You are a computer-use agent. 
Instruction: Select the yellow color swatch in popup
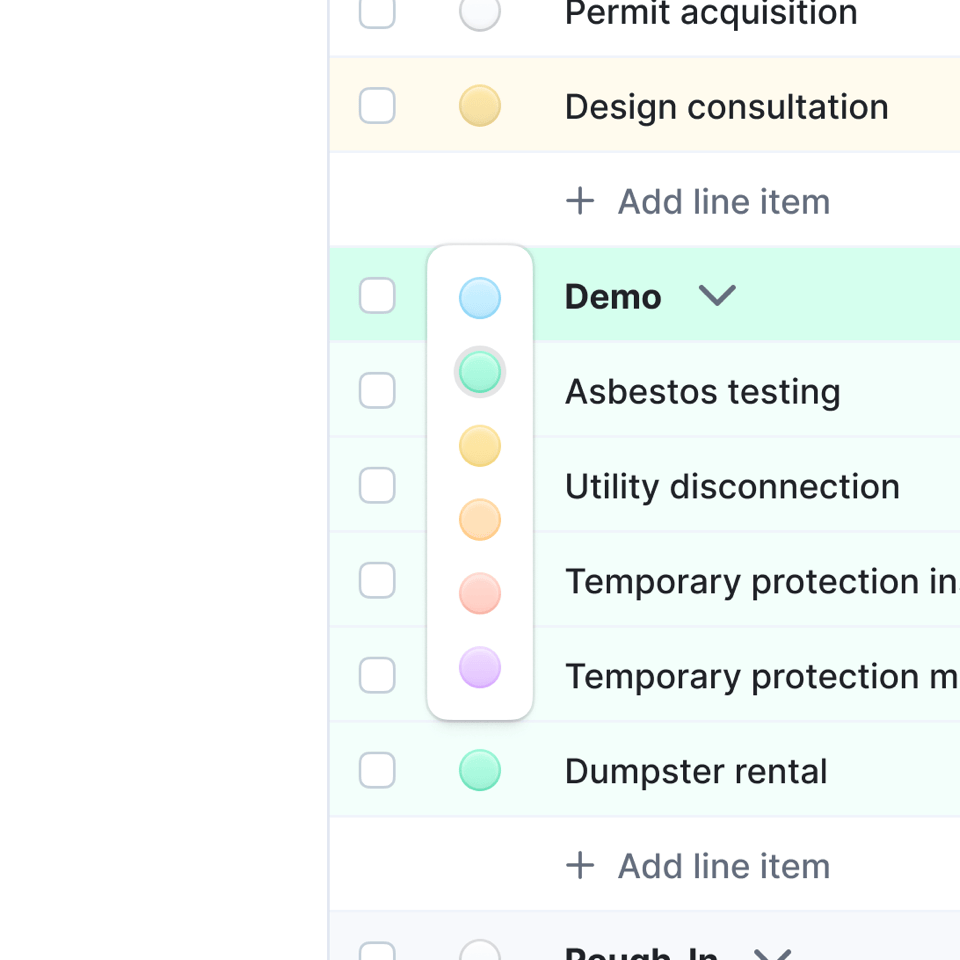click(480, 446)
